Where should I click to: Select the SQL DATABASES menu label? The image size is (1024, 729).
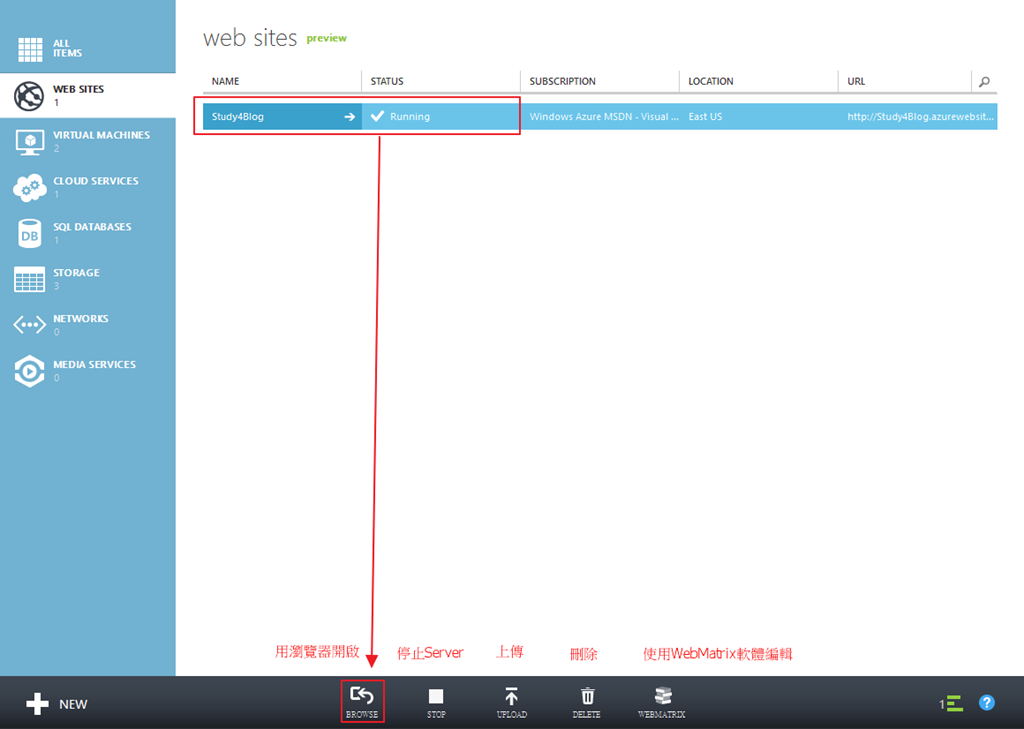pyautogui.click(x=92, y=227)
